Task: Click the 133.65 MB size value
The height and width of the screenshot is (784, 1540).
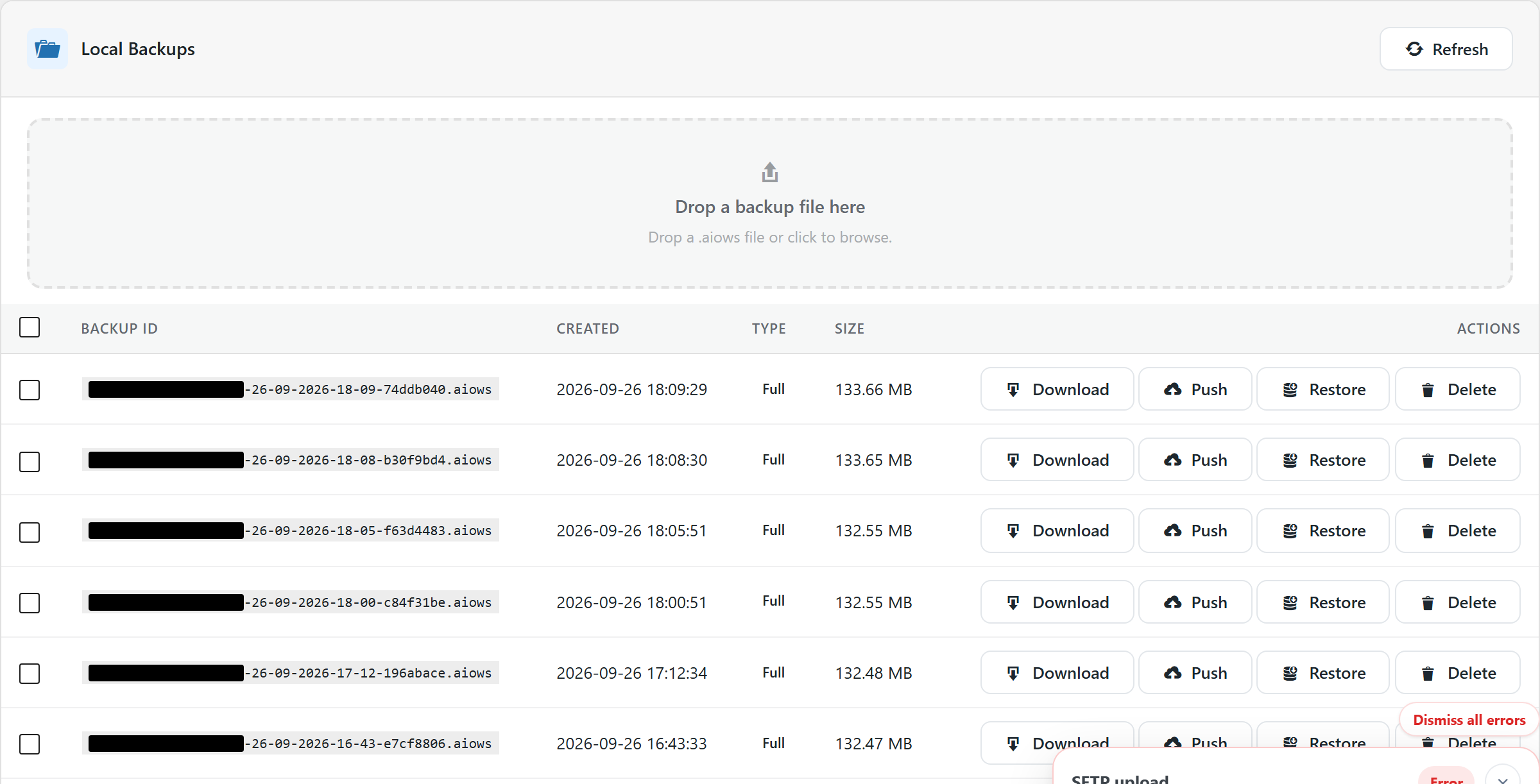Action: [873, 460]
